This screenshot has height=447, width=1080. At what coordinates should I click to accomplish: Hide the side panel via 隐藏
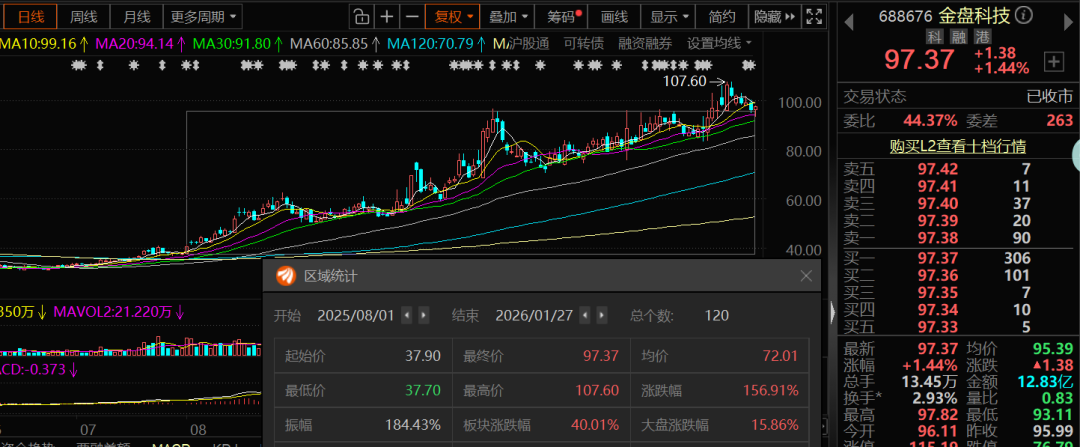click(774, 16)
